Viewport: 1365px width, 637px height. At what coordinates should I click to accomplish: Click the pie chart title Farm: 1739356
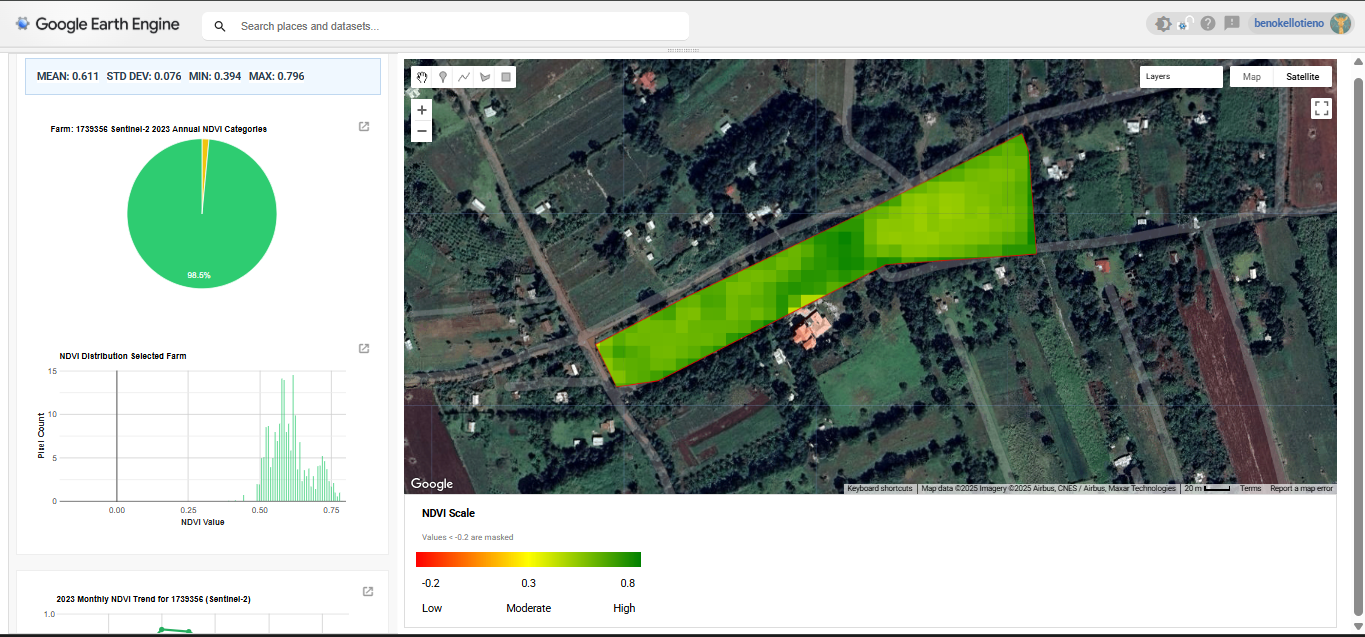[158, 129]
